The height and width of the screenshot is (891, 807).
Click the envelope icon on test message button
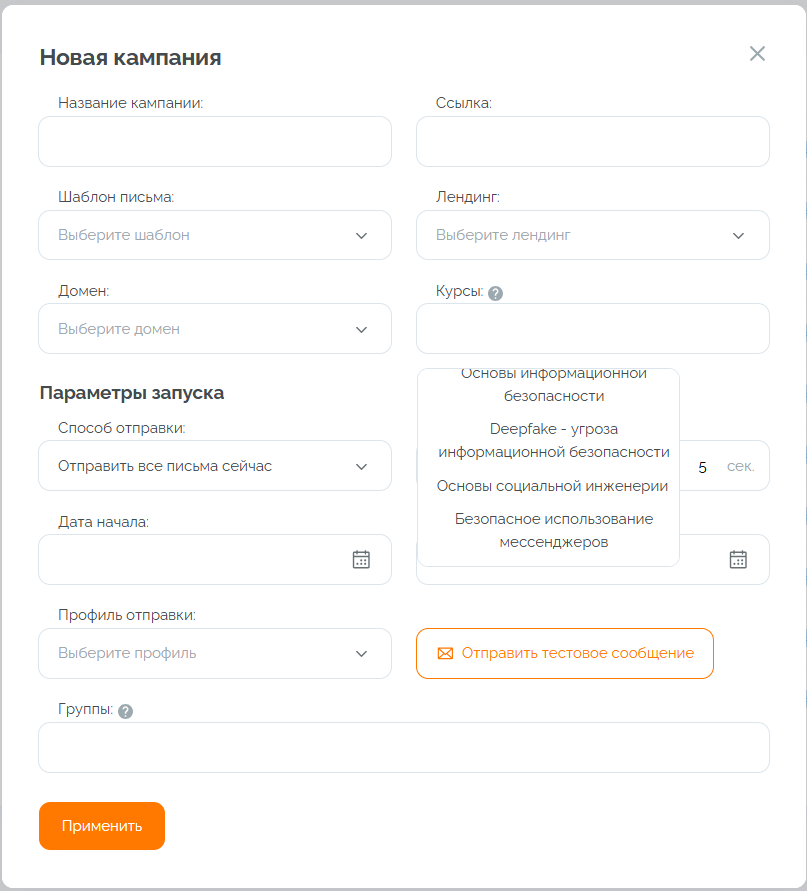pyautogui.click(x=446, y=653)
